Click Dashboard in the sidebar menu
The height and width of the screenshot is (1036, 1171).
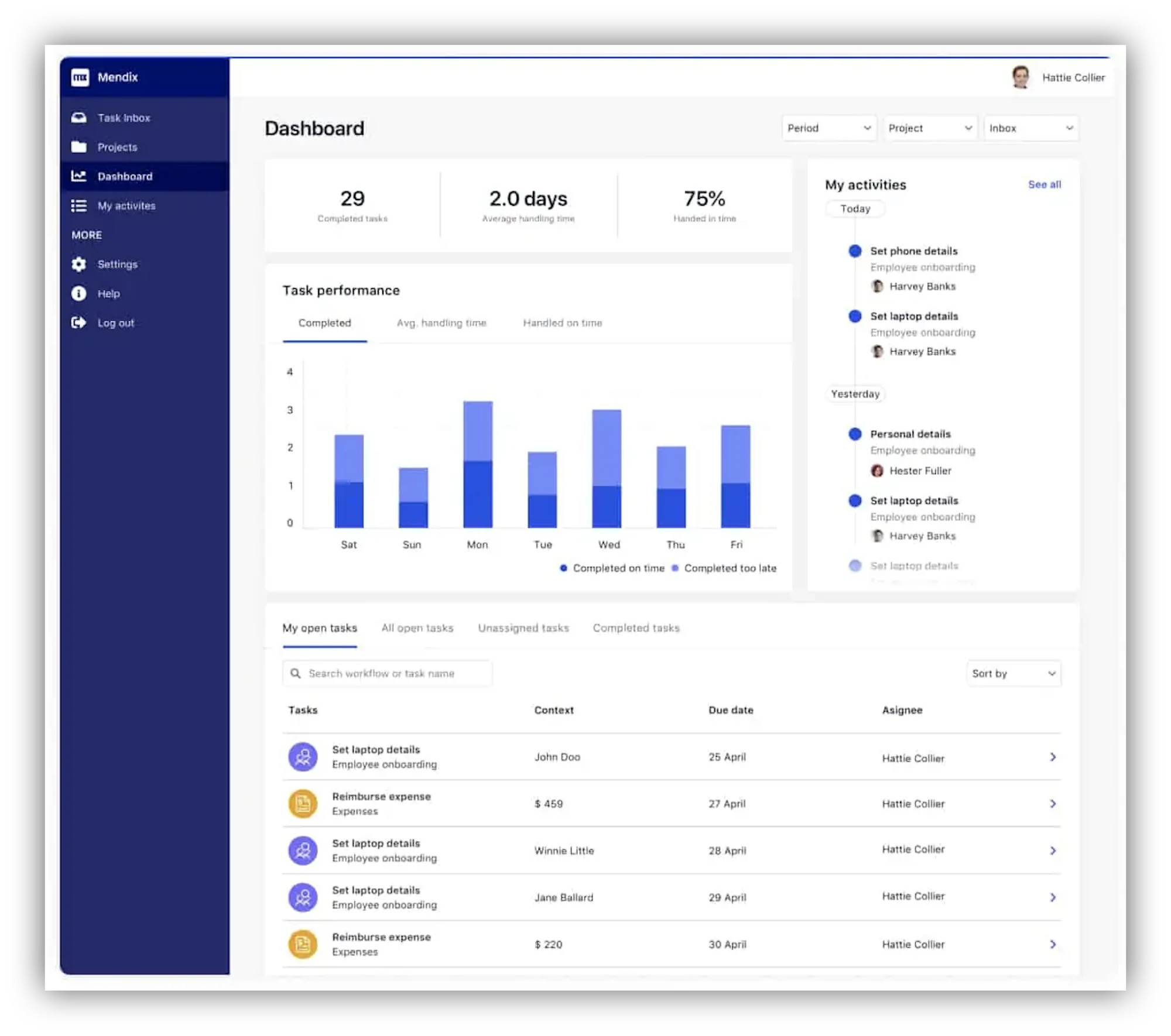coord(145,176)
